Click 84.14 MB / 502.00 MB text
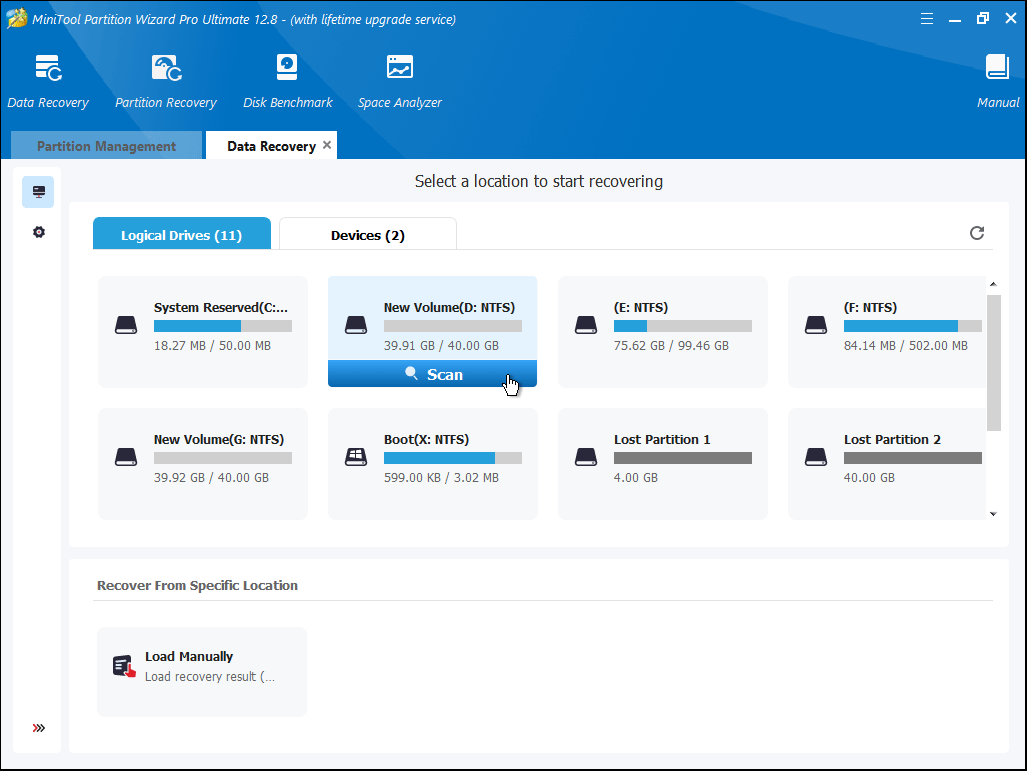1027x771 pixels. (x=905, y=345)
